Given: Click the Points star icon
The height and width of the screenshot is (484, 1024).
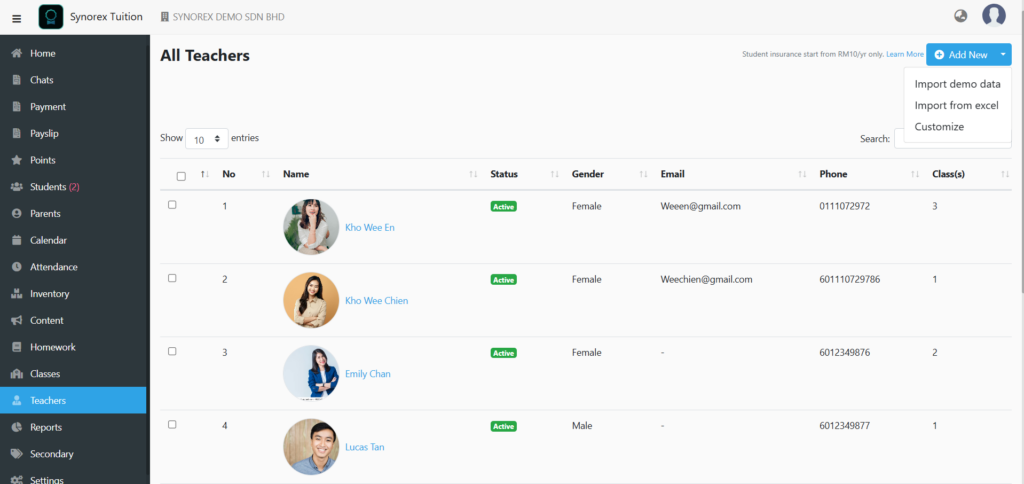Looking at the screenshot, I should 17,160.
